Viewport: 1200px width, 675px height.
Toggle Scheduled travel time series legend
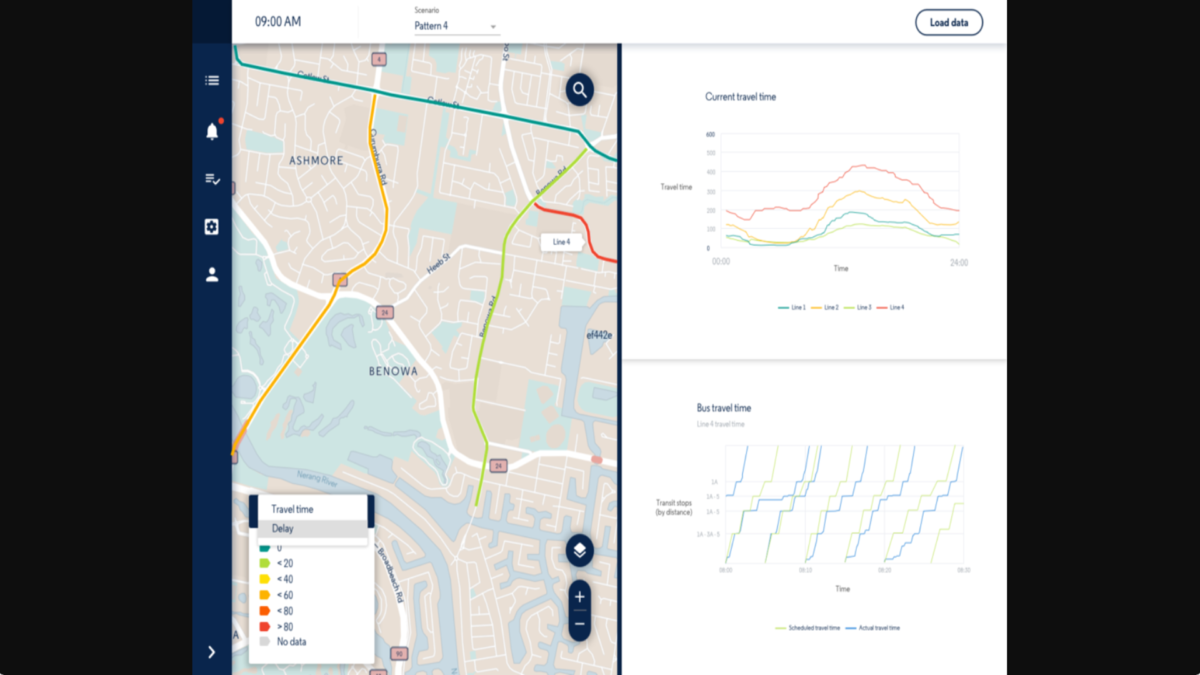click(809, 628)
